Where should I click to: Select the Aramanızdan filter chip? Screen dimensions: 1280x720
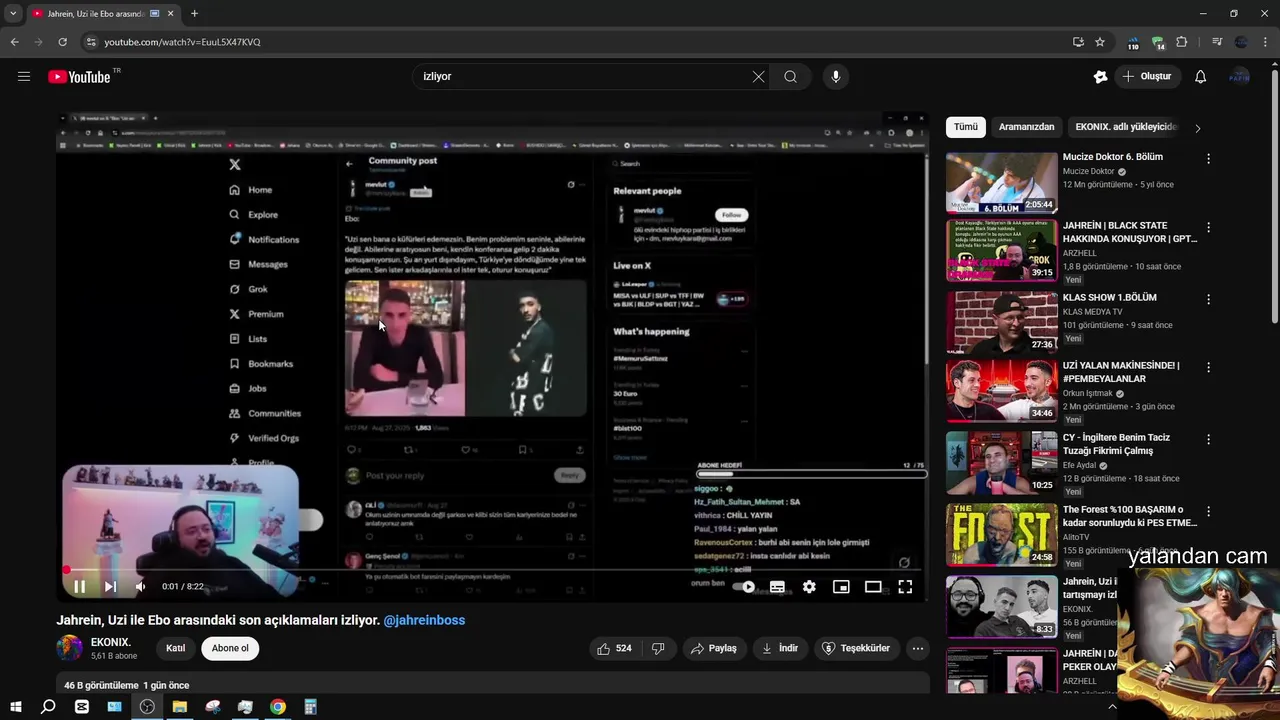1027,127
